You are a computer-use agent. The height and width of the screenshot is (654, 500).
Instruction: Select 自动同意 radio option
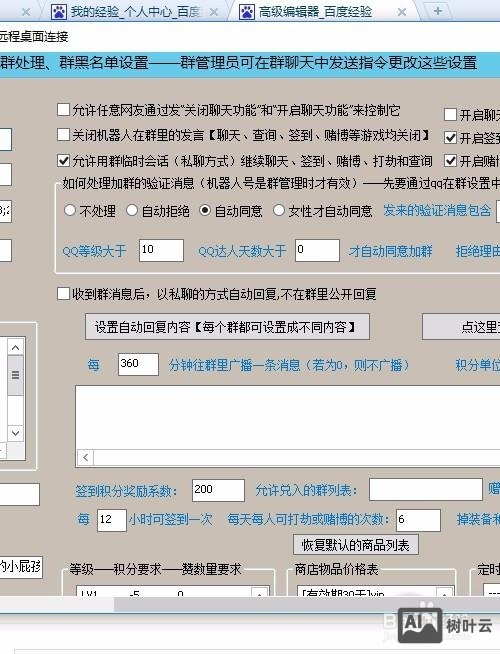tap(205, 210)
